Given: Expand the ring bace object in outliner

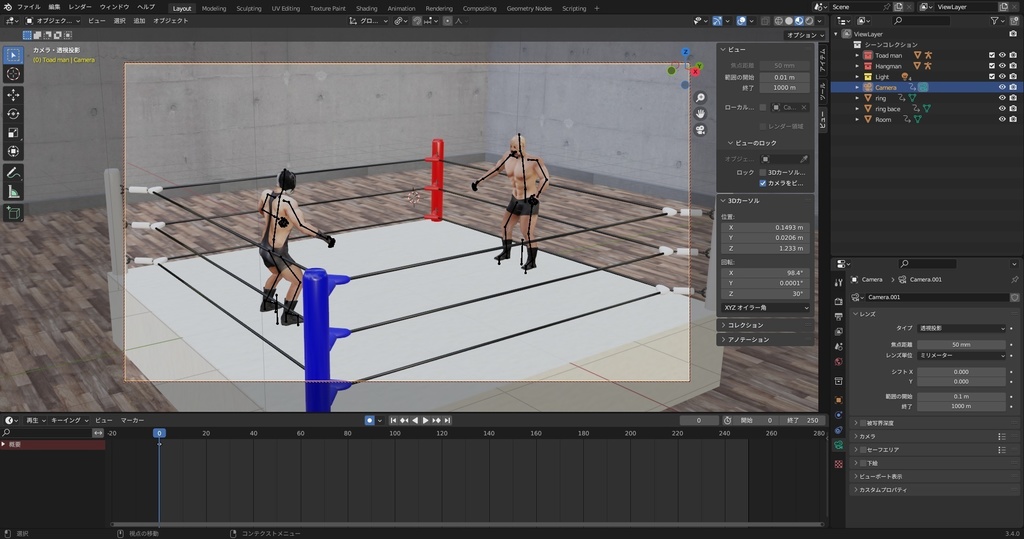Looking at the screenshot, I should point(857,109).
